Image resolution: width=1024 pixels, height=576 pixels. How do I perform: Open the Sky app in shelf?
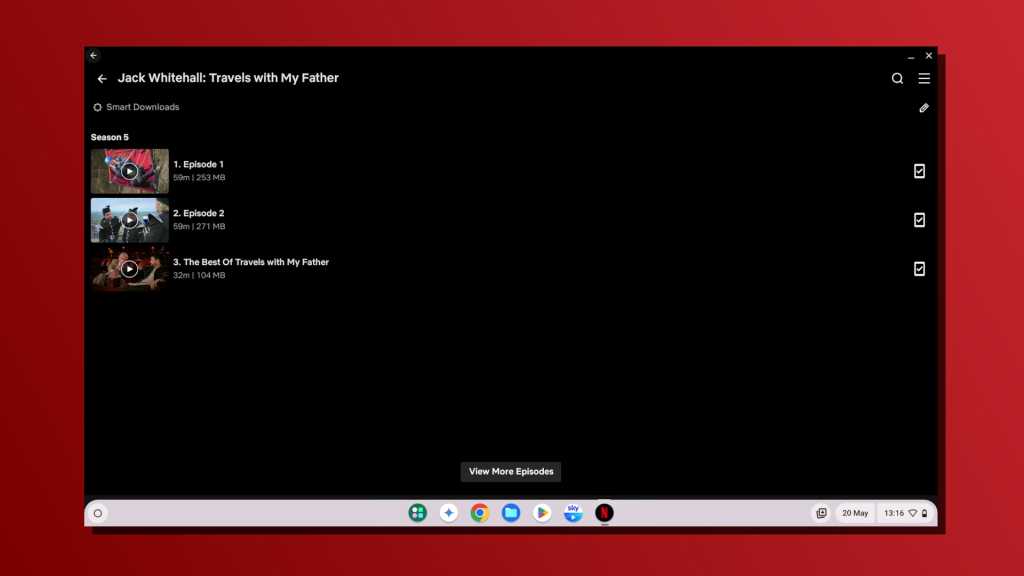tap(573, 513)
